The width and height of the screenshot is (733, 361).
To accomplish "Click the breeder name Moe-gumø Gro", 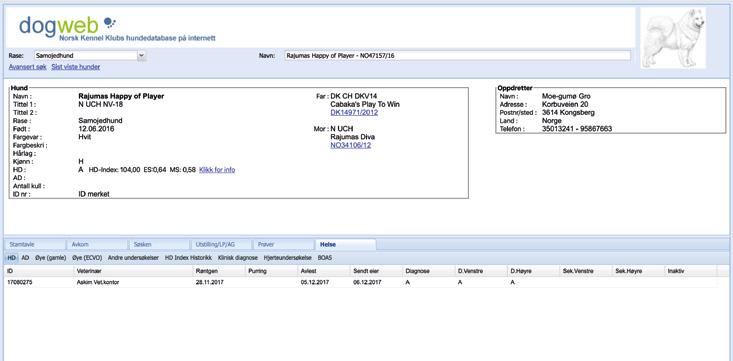I will pos(566,96).
